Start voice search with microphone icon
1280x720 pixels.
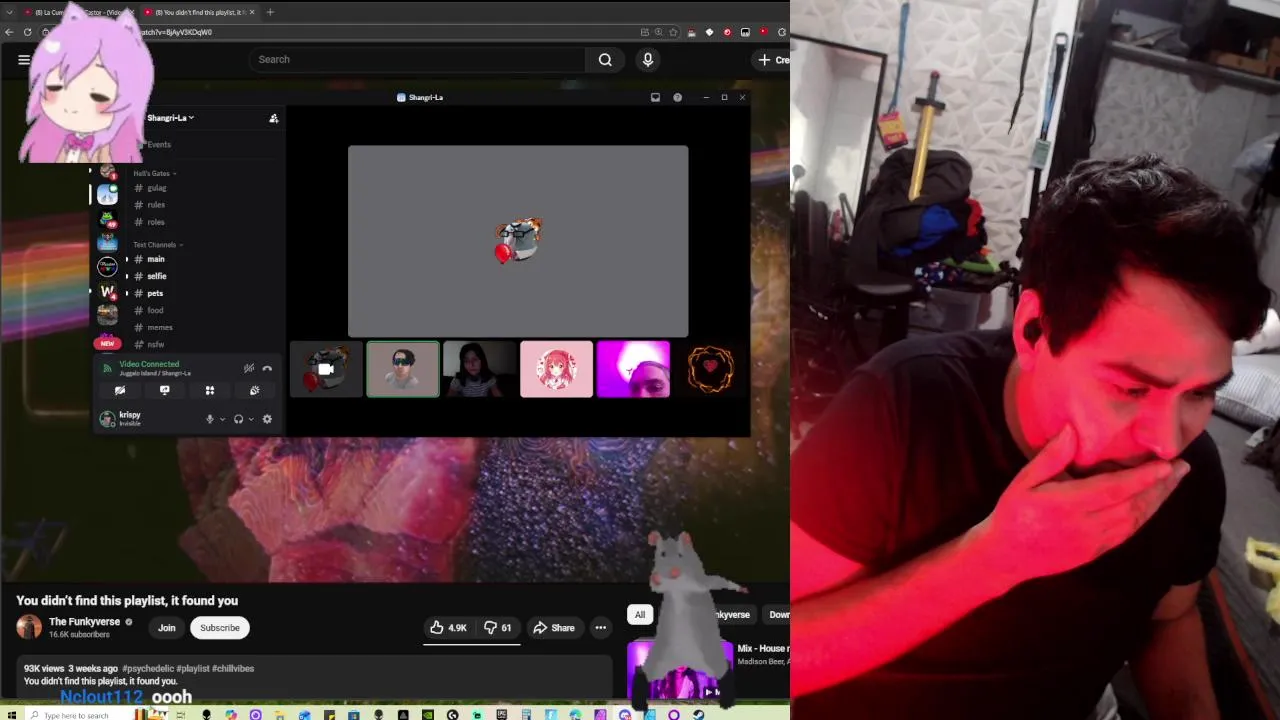(648, 60)
